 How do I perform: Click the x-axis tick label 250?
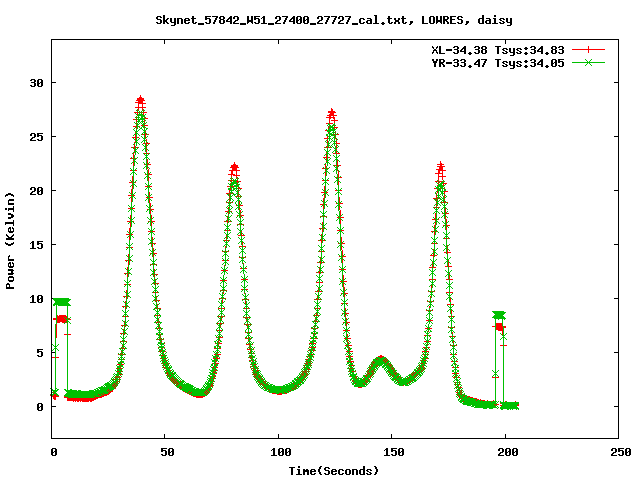tap(621, 452)
